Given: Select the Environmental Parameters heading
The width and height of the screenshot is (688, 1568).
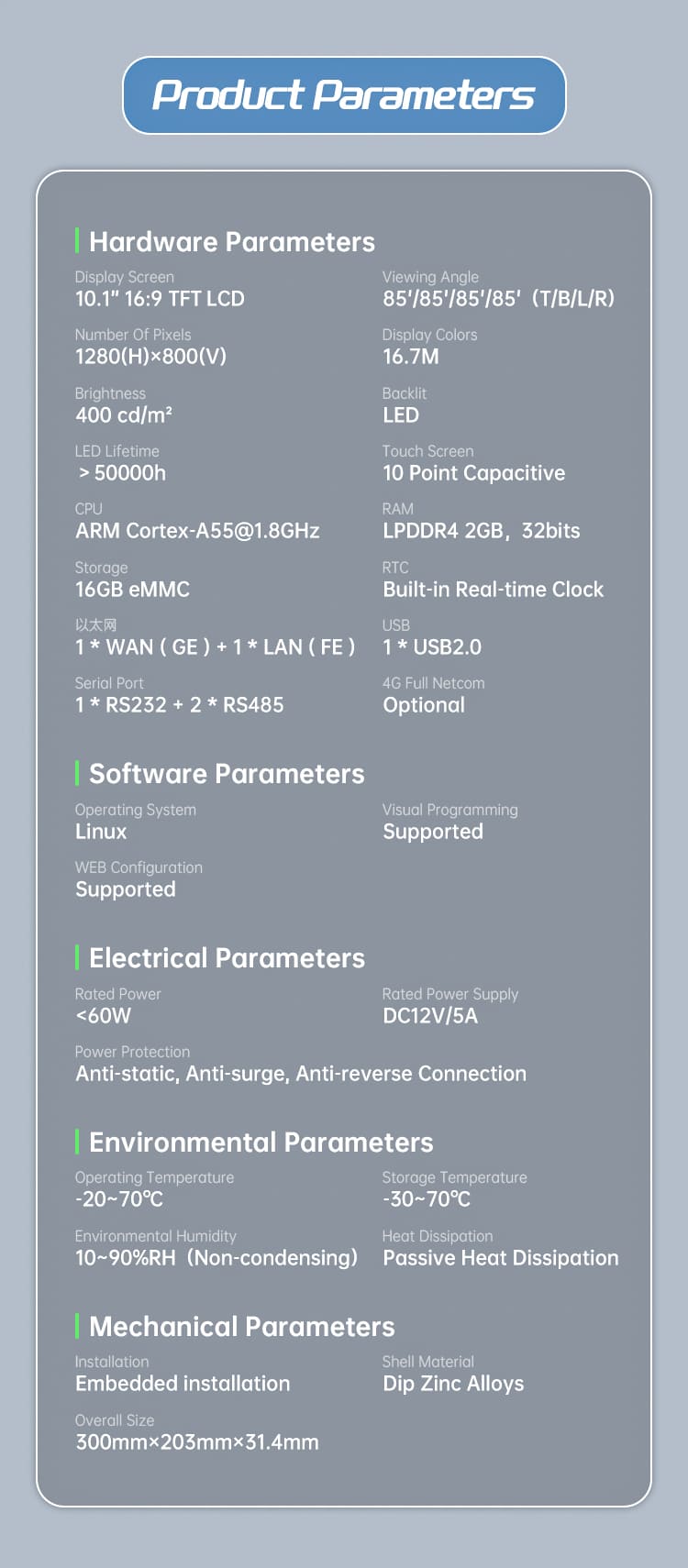Looking at the screenshot, I should [261, 1143].
